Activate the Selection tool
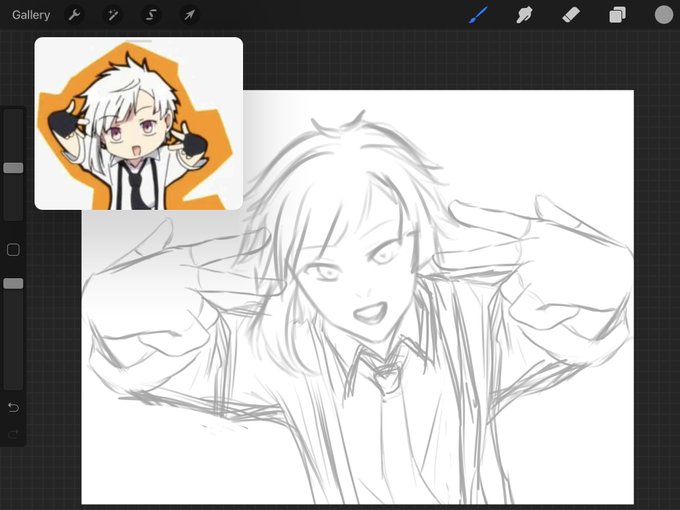This screenshot has width=680, height=510. pyautogui.click(x=151, y=15)
